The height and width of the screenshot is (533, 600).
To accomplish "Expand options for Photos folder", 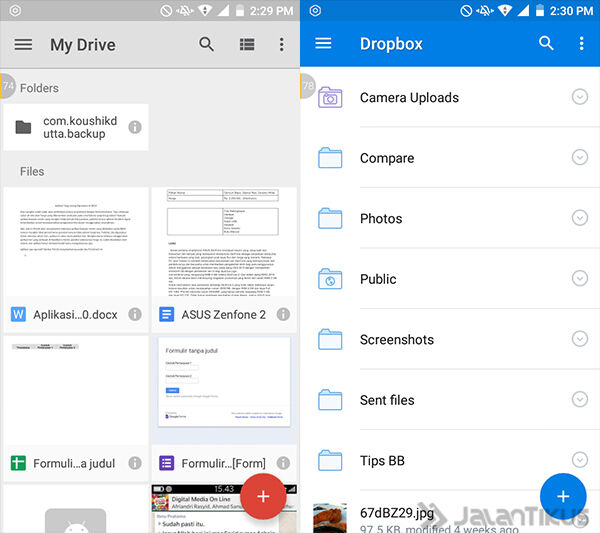I will pos(580,218).
